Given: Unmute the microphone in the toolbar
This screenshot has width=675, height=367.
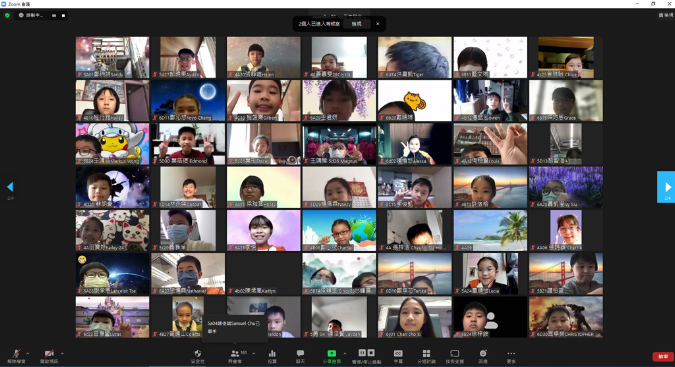Looking at the screenshot, I should coord(16,356).
